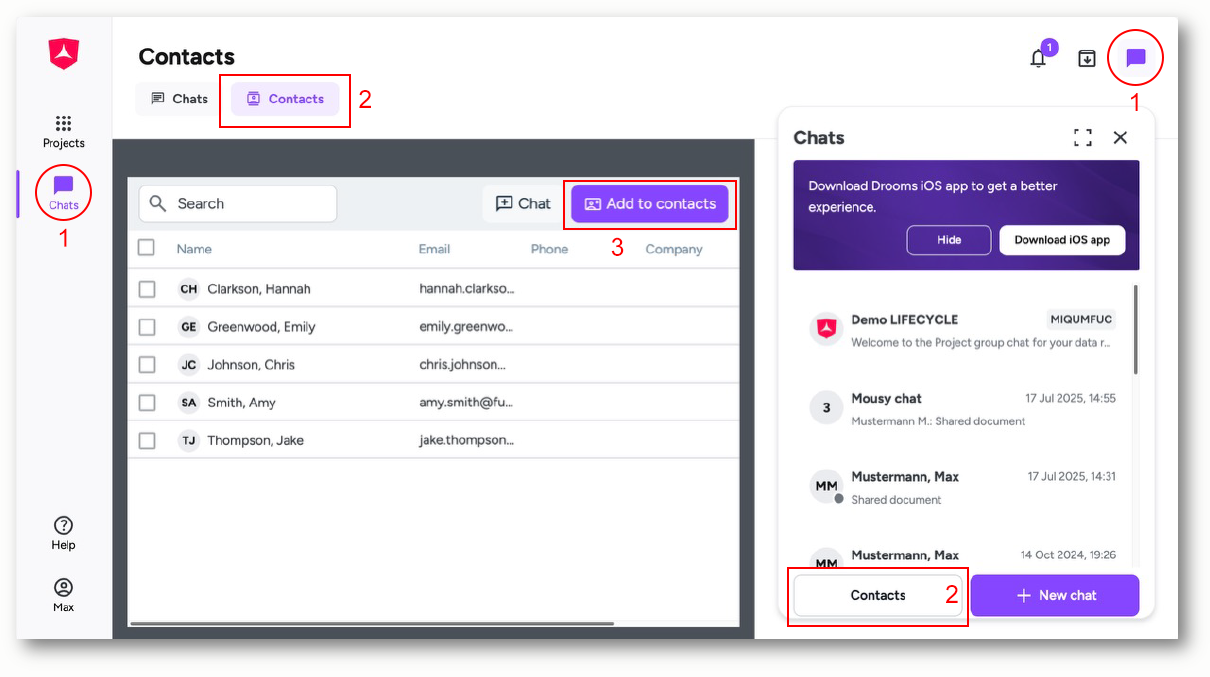Click the chat list vertical scrollbar
This screenshot has width=1210, height=677.
[1135, 330]
